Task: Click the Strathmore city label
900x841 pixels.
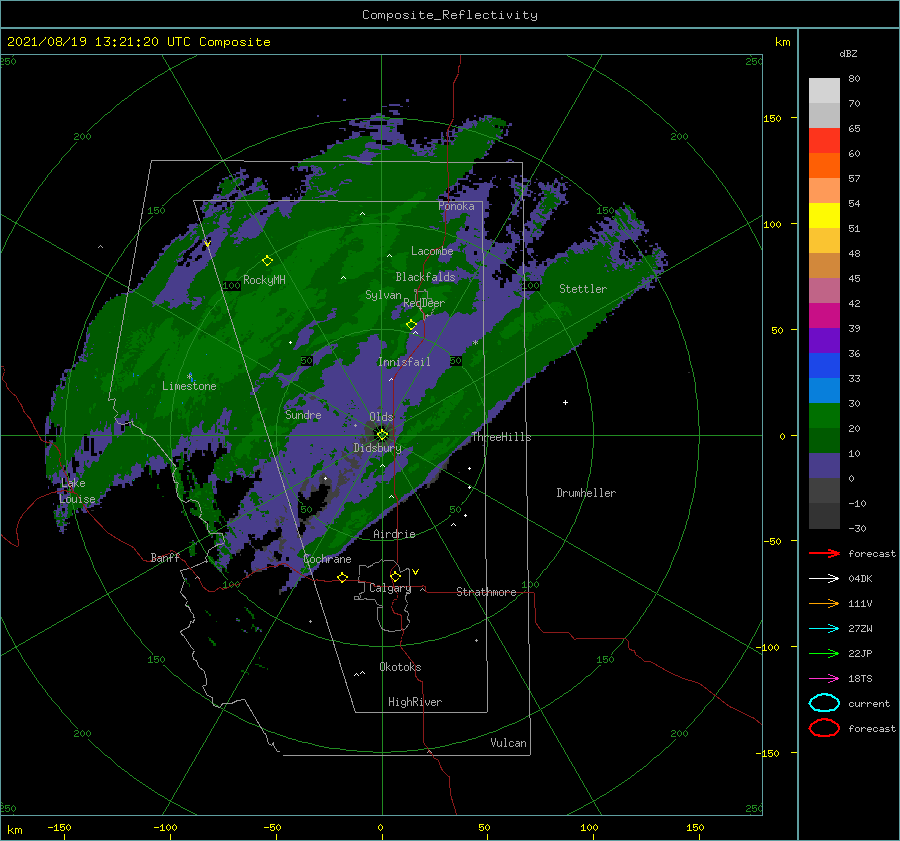Action: point(486,592)
